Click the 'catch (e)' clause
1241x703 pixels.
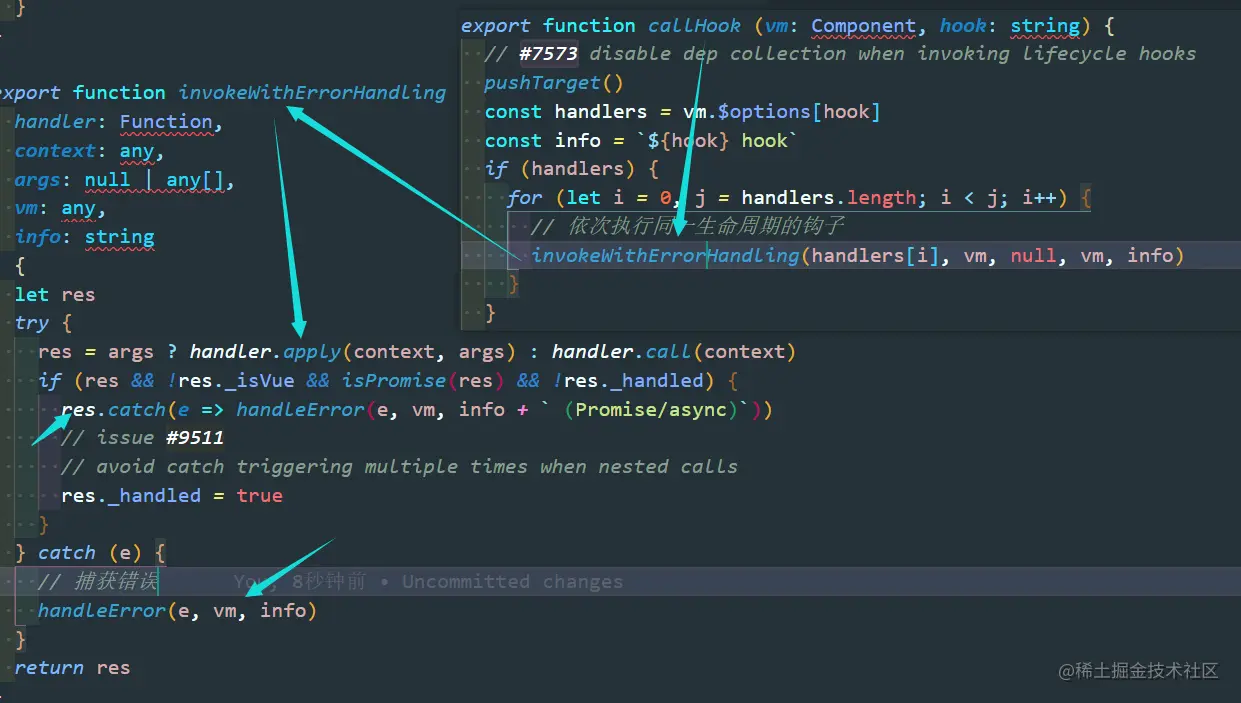coord(91,553)
